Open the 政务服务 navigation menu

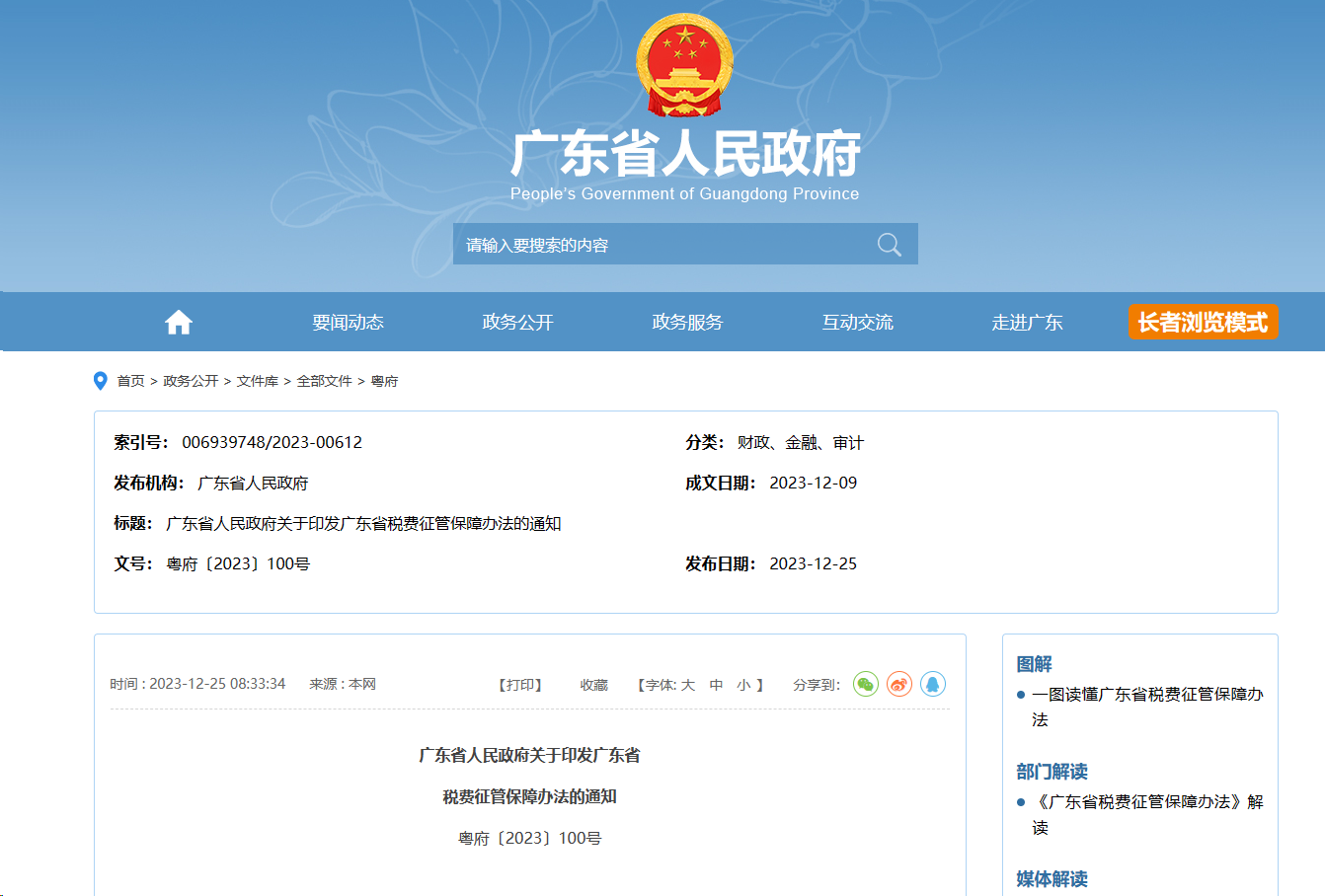687,323
